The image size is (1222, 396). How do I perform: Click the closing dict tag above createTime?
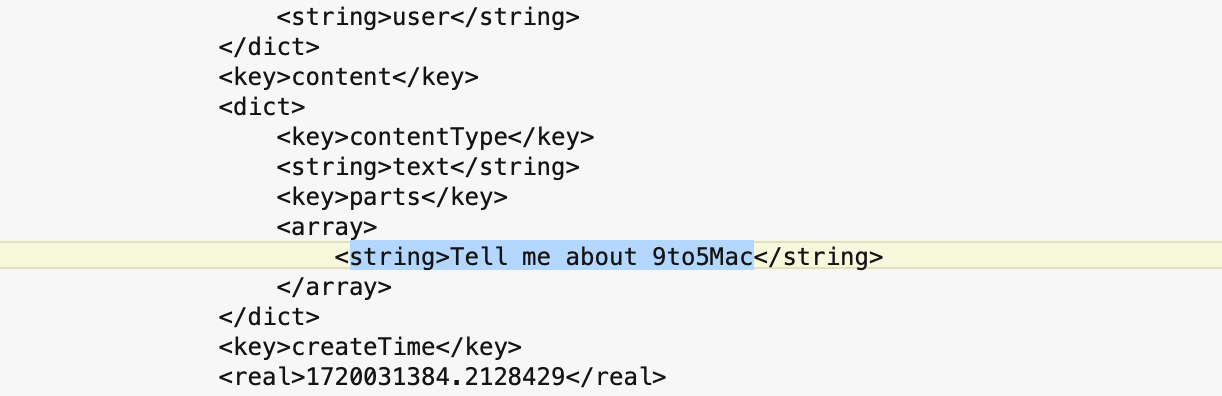pos(269,317)
